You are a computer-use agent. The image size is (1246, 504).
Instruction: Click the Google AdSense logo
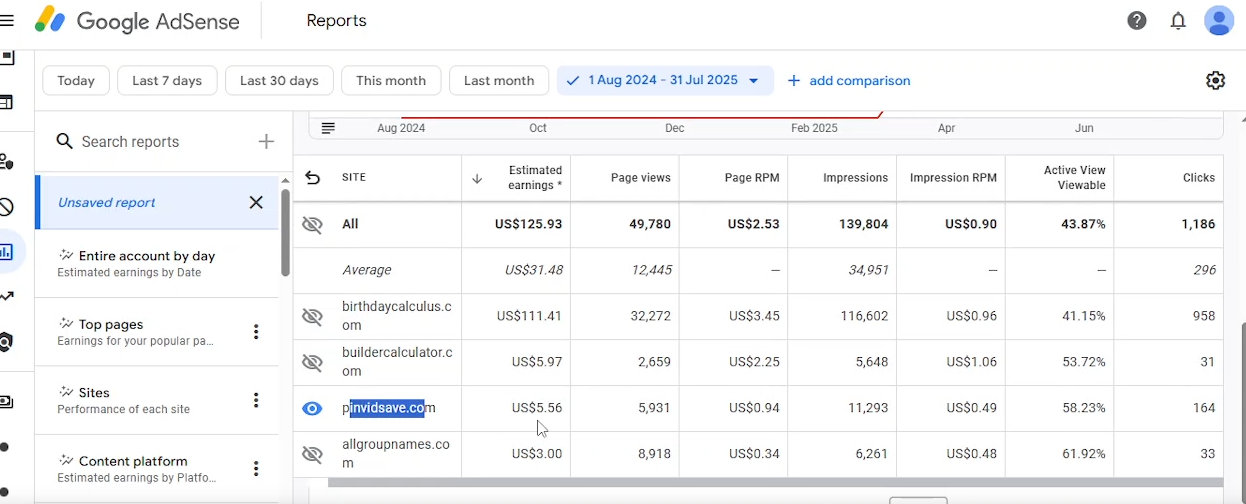(137, 20)
